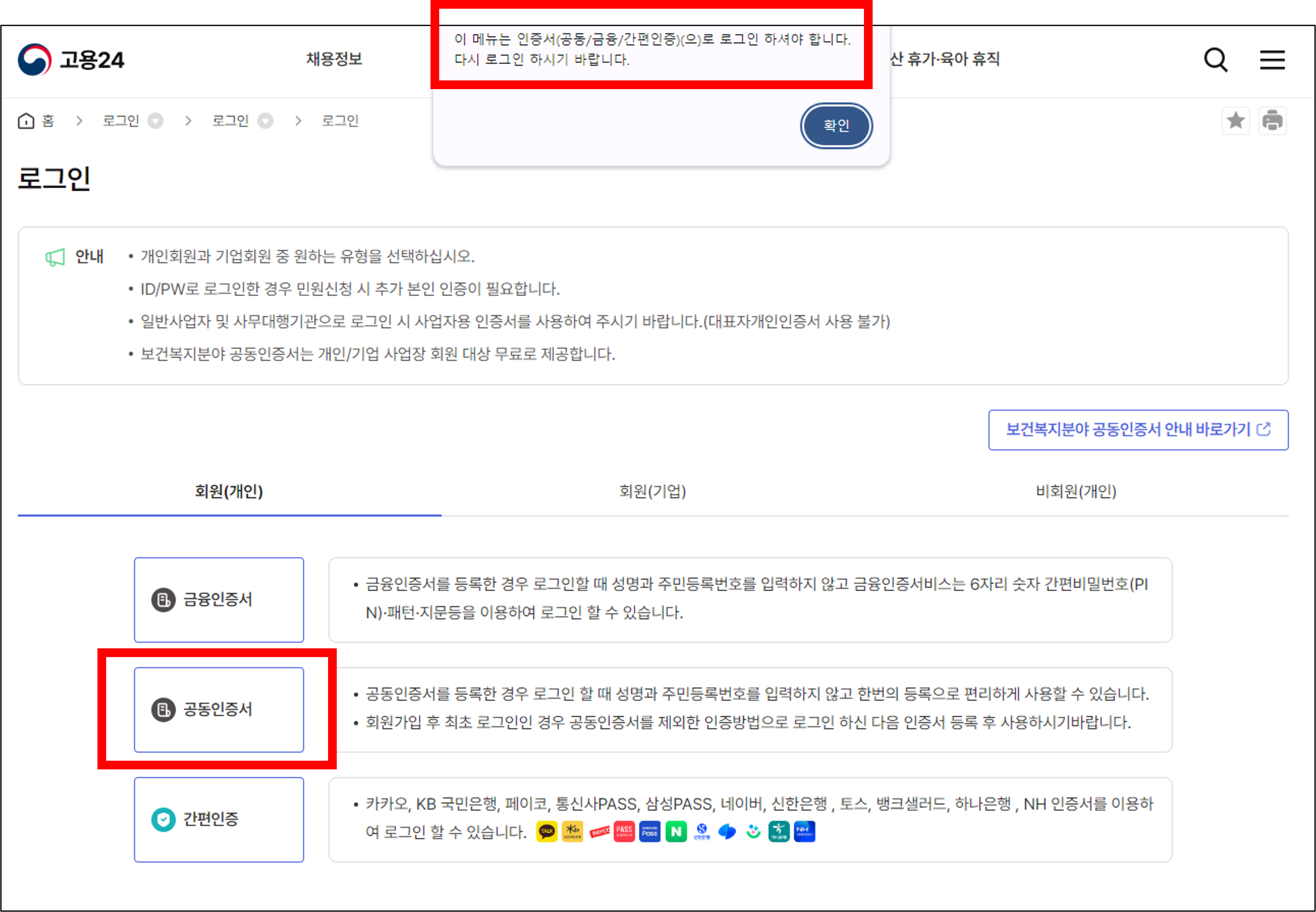Viewport: 1316px width, 912px height.
Task: Select the 금융인증서 login button
Action: tap(219, 599)
